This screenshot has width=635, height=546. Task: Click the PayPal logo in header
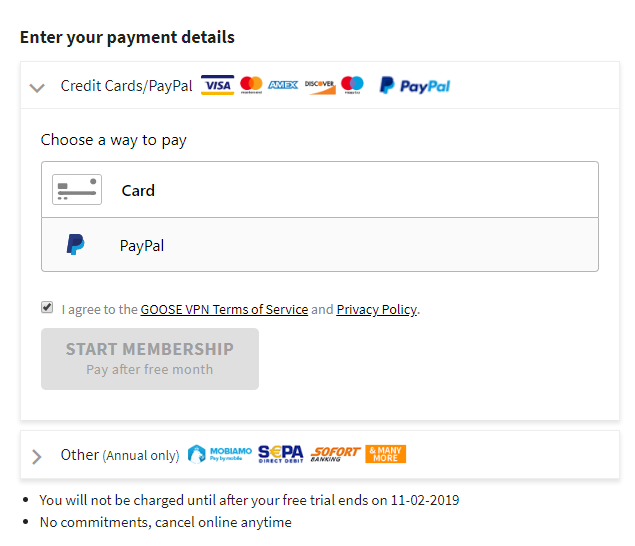(415, 85)
